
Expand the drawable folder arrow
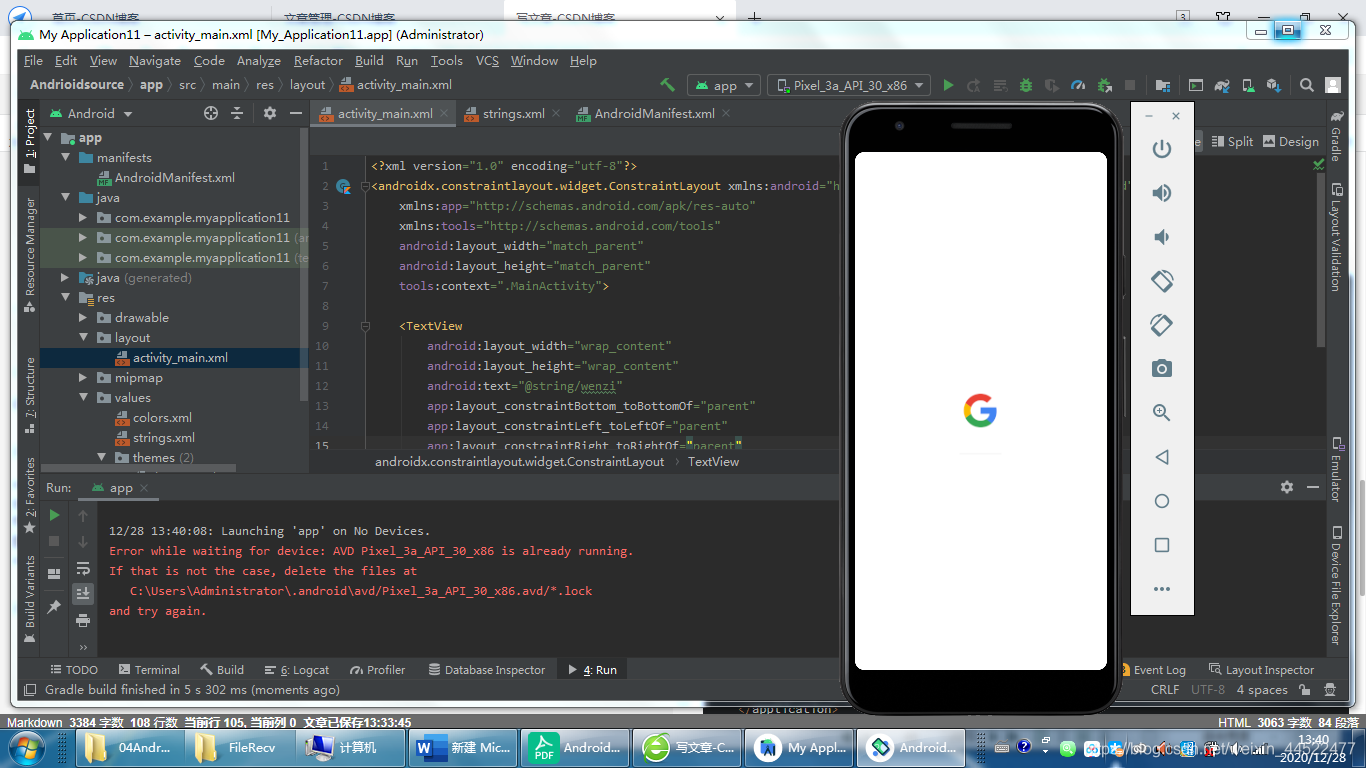pos(84,317)
